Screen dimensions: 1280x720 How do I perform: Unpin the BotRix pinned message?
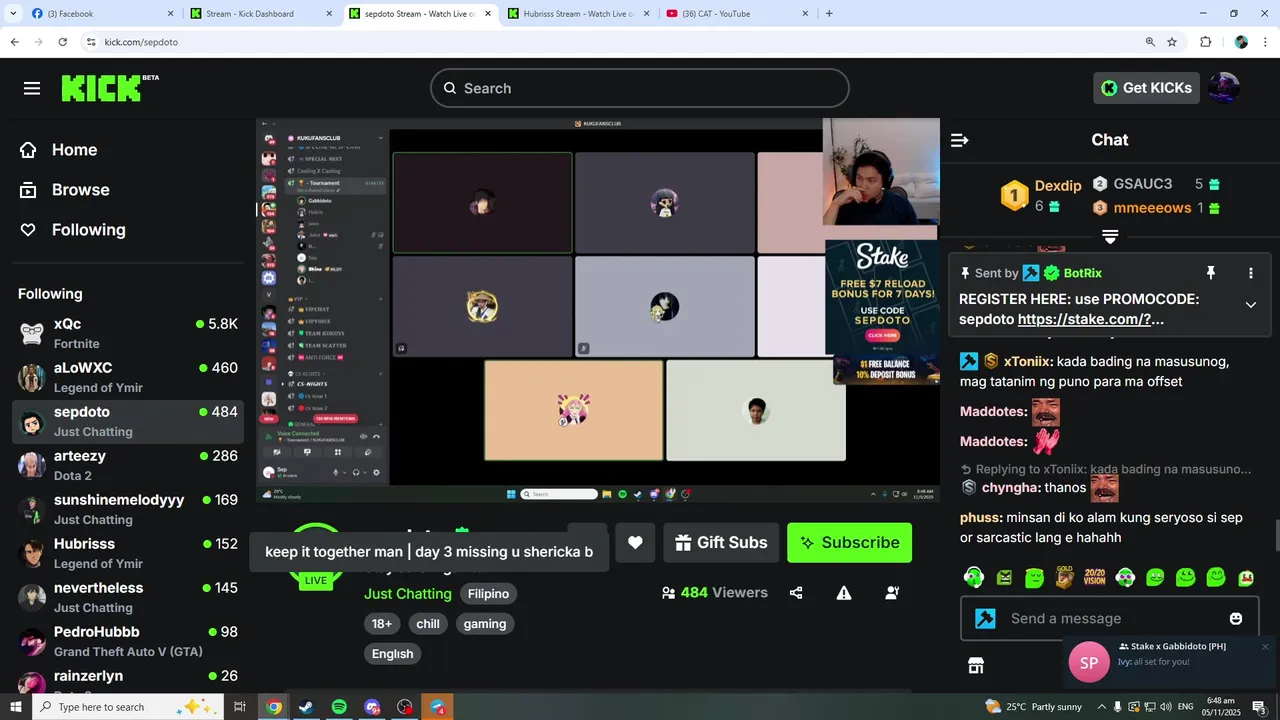pos(1210,273)
